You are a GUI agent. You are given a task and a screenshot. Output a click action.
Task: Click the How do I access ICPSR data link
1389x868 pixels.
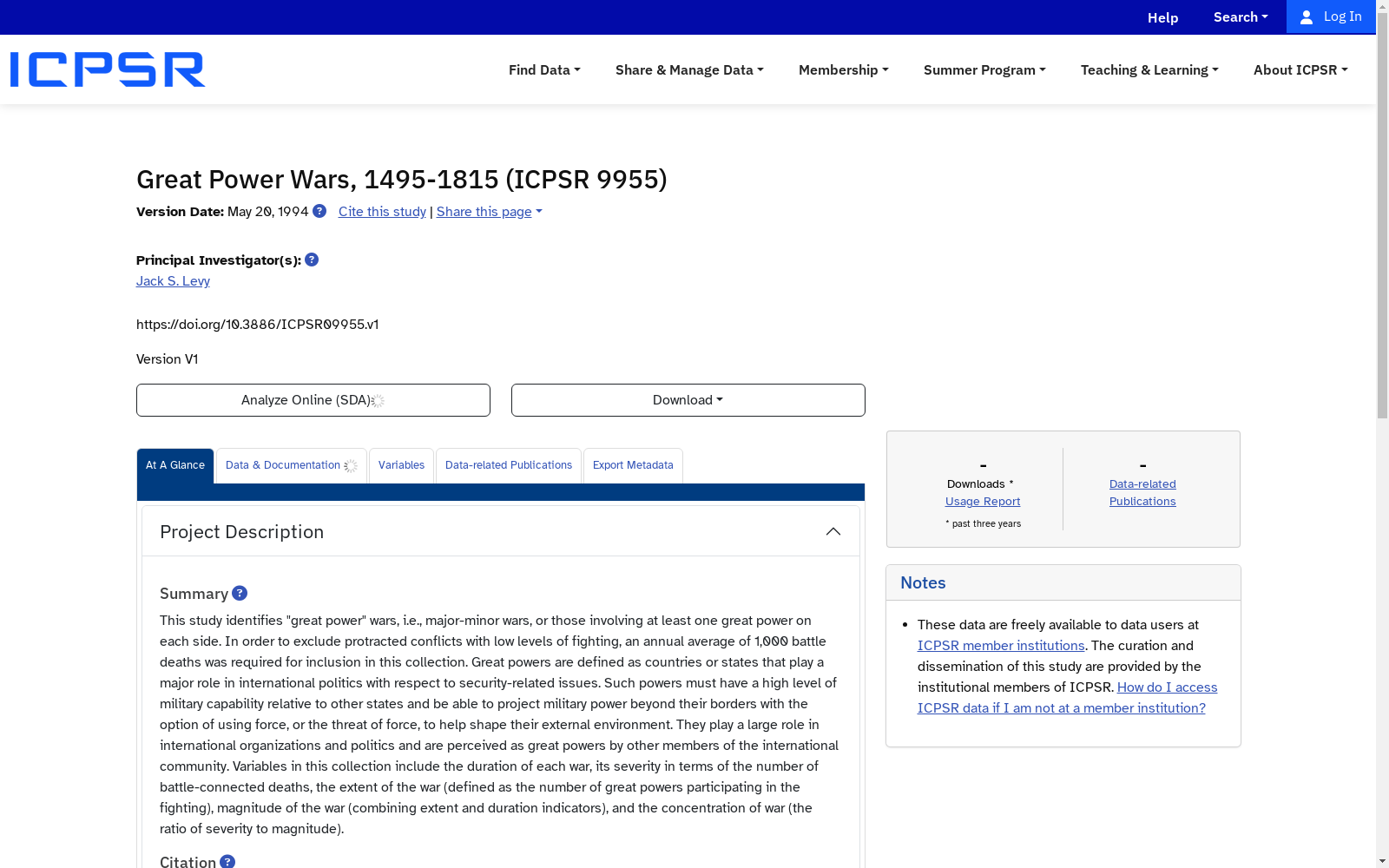1068,698
